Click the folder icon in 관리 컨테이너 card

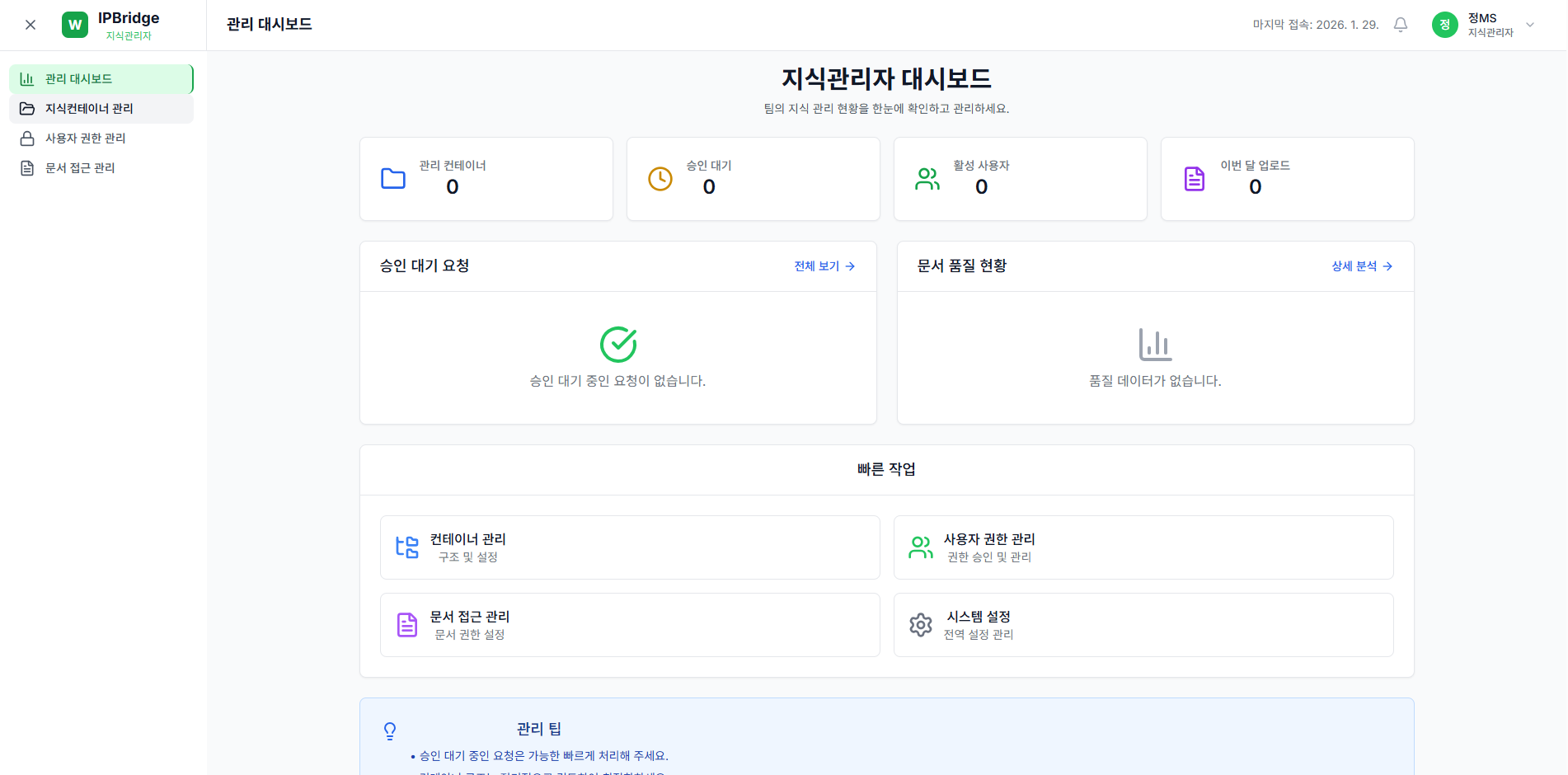tap(393, 179)
